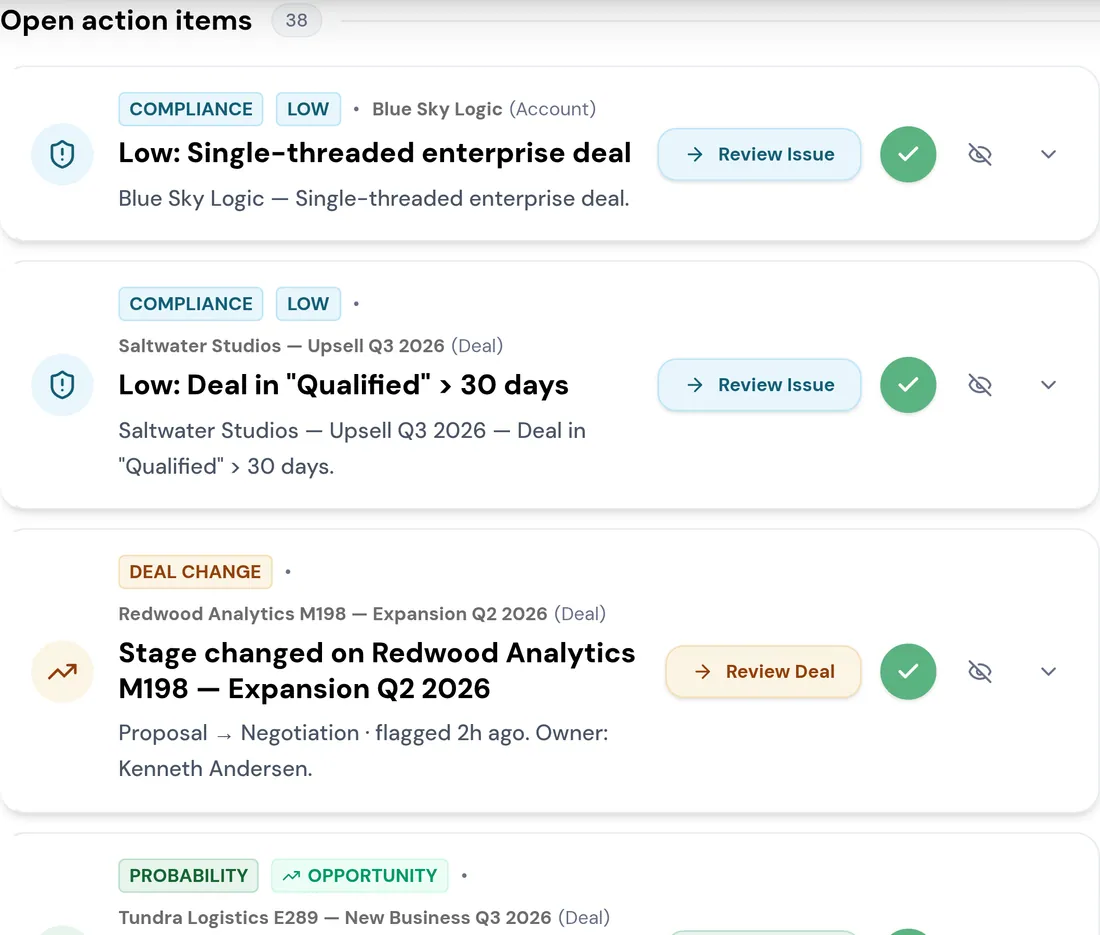Review Issue for Saltwater Studios Upsell
Image resolution: width=1100 pixels, height=935 pixels.
tap(759, 385)
